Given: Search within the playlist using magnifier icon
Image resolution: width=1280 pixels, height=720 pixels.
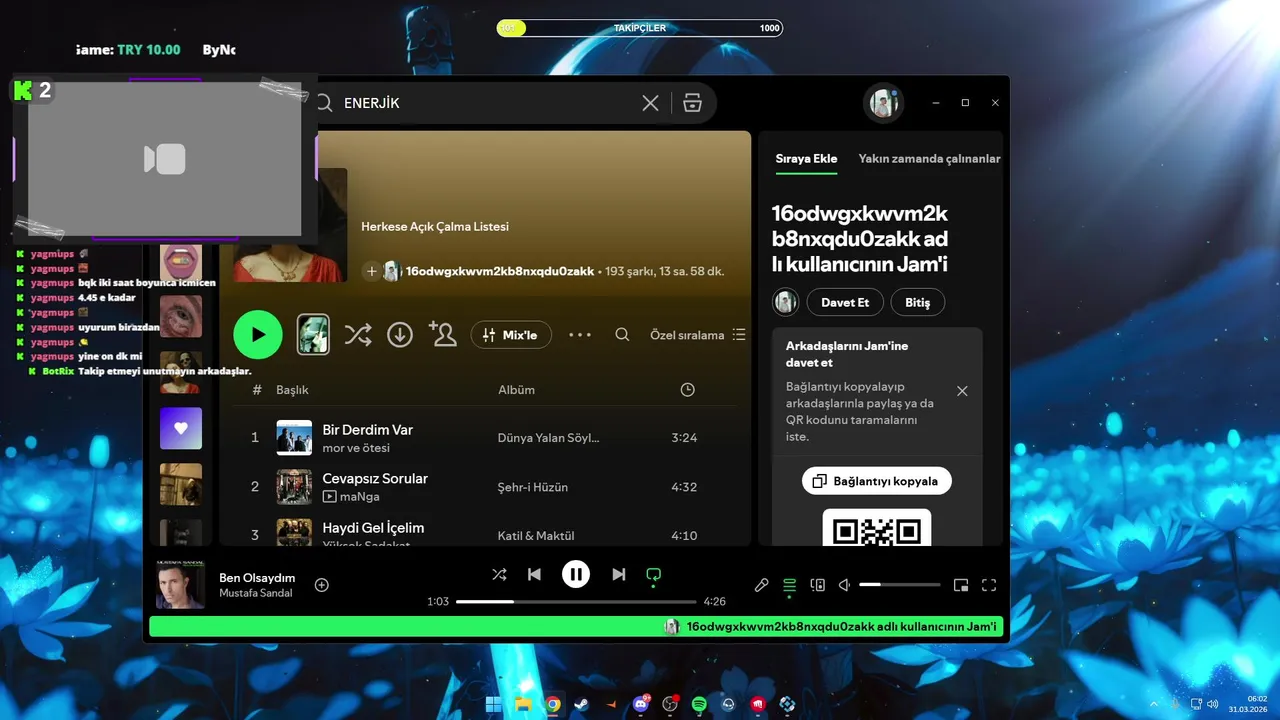Looking at the screenshot, I should 622,335.
